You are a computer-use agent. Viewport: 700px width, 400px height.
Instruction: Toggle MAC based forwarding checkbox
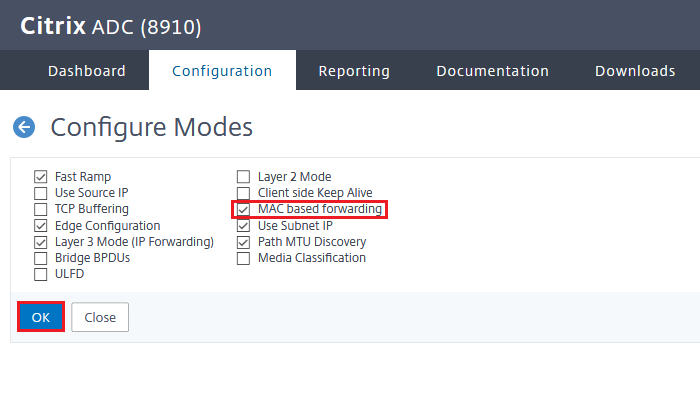243,209
